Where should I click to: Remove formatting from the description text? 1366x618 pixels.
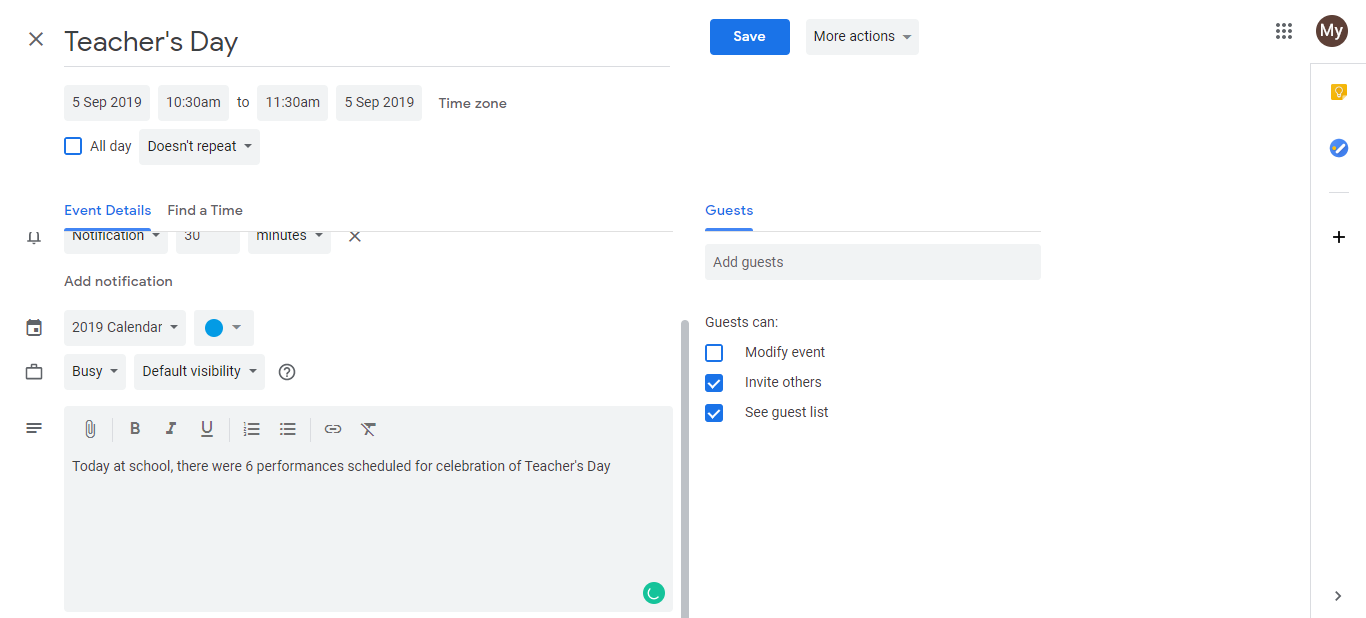[x=369, y=429]
